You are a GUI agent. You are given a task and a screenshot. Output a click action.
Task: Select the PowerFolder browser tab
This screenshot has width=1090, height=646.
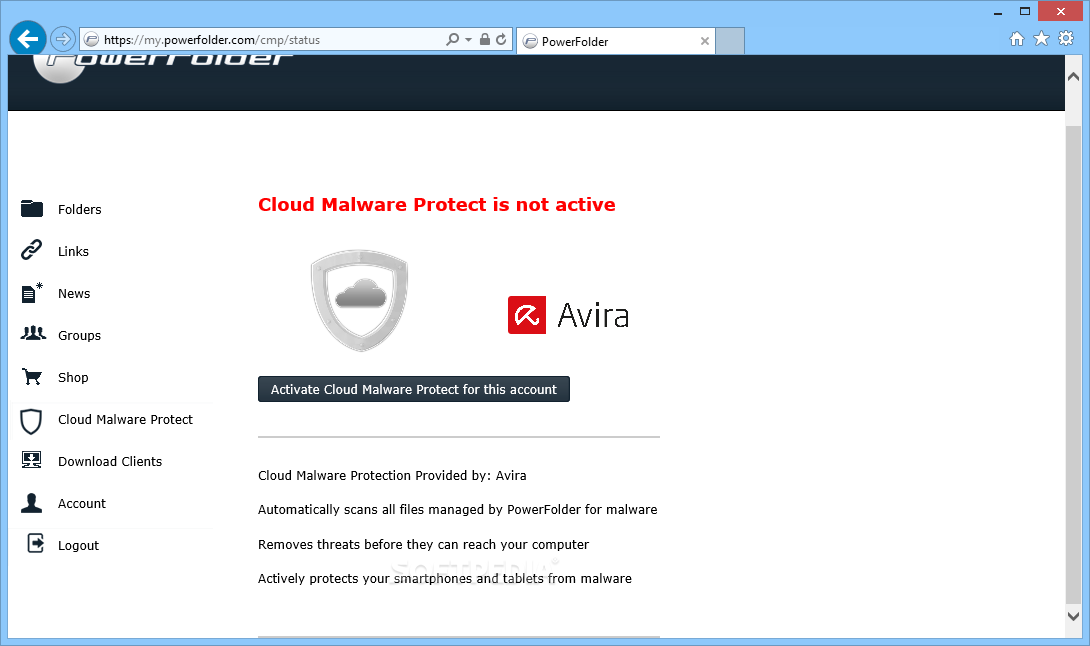click(x=615, y=41)
